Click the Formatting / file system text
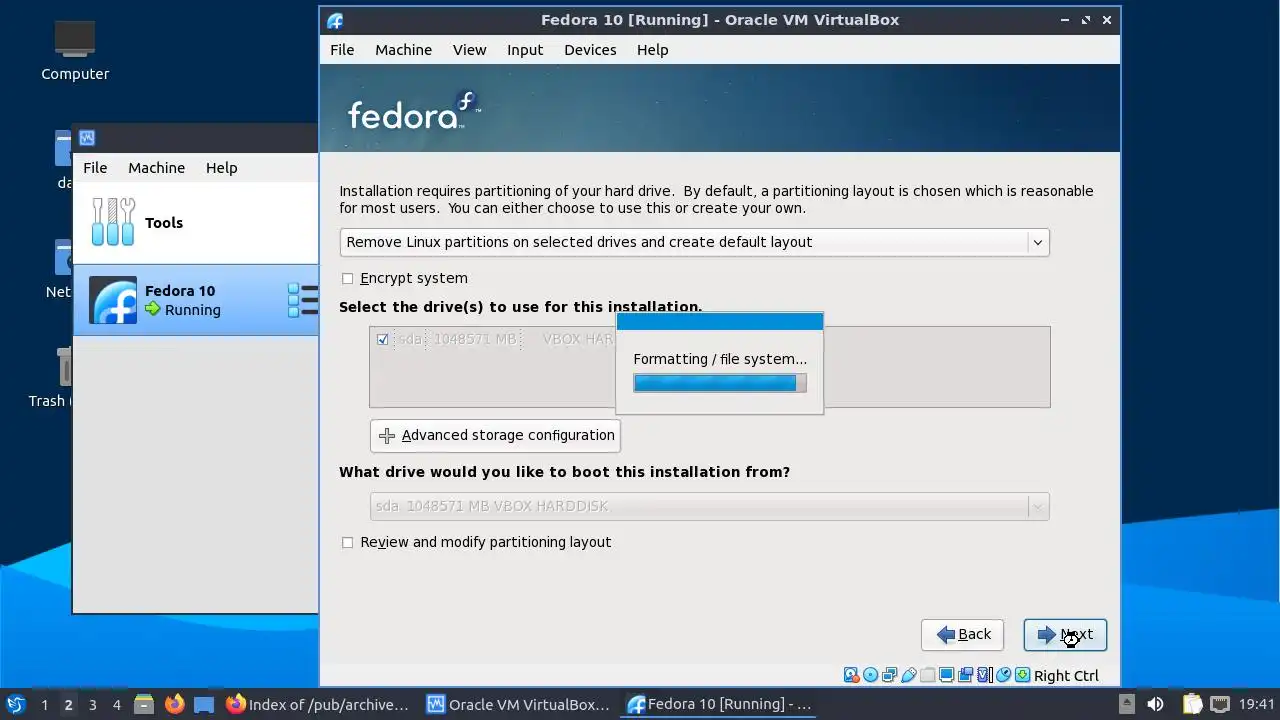1280x720 pixels. point(720,359)
